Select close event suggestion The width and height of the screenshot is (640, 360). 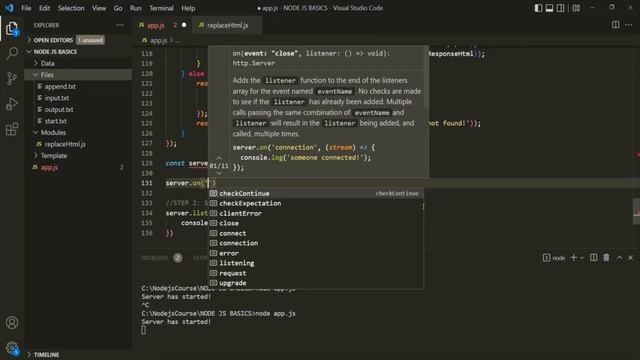pos(316,223)
